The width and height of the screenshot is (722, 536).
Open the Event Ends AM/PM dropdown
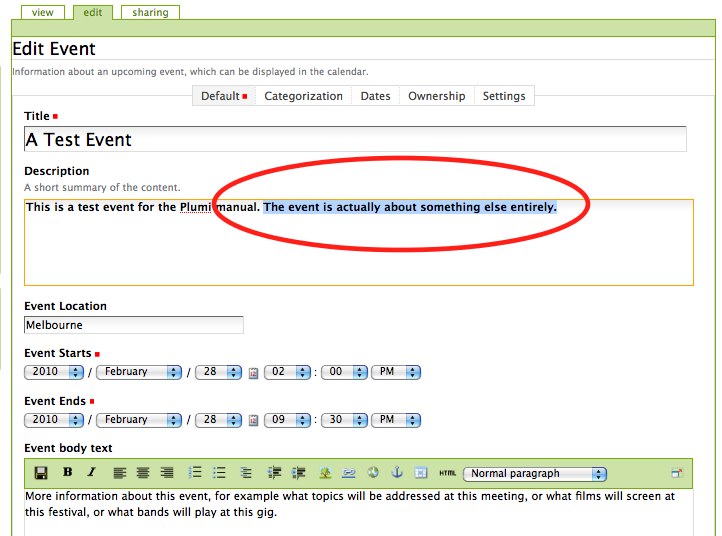[x=396, y=420]
